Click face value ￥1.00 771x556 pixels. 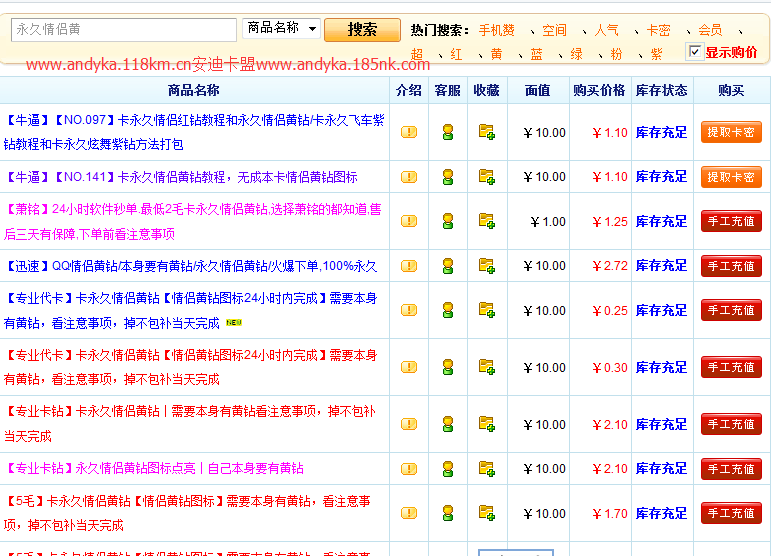(x=548, y=222)
